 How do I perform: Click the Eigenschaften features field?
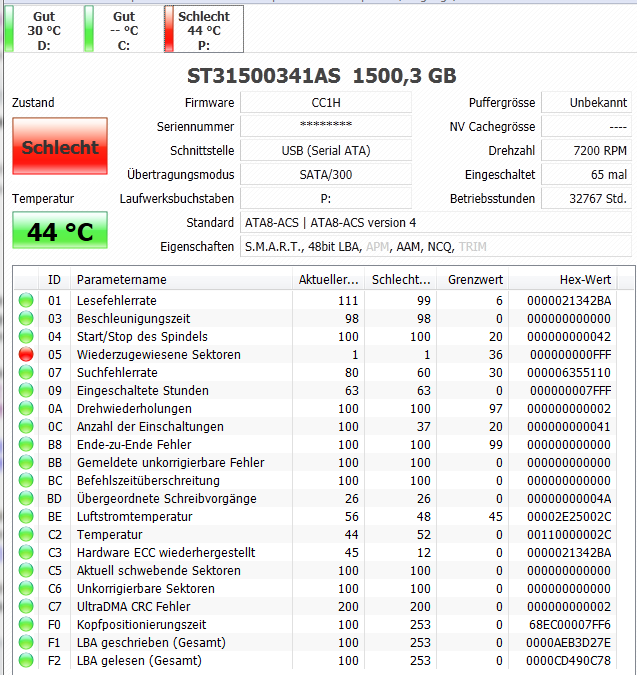tap(436, 247)
